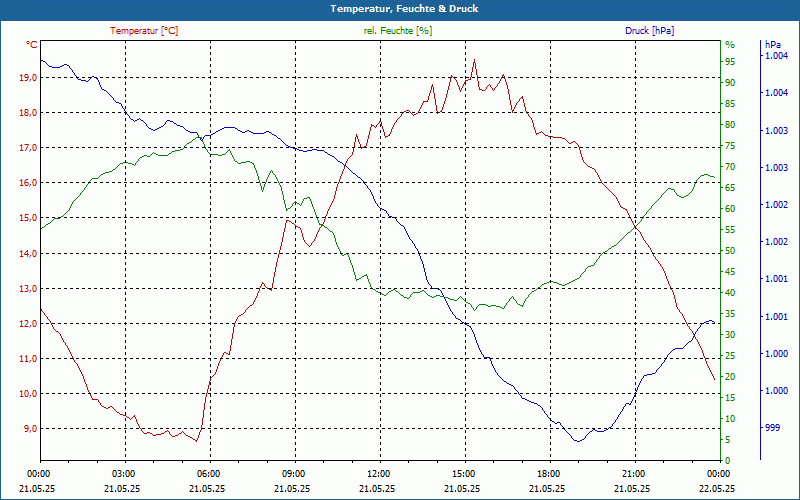This screenshot has height=500, width=800.
Task: Click the "13,0" temperature axis tick
Action: [29, 289]
